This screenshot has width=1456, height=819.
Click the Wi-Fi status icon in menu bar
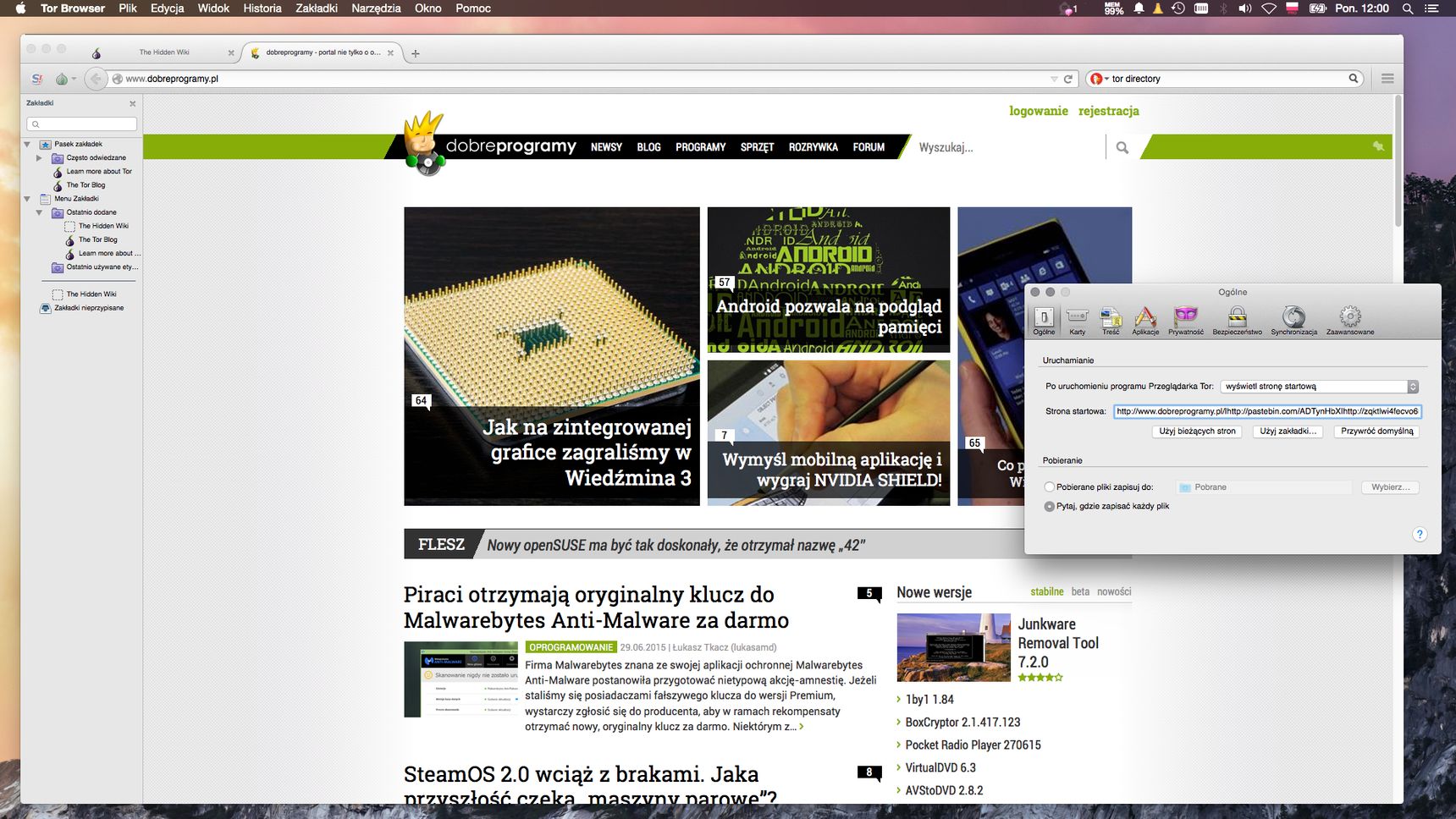click(x=1268, y=8)
